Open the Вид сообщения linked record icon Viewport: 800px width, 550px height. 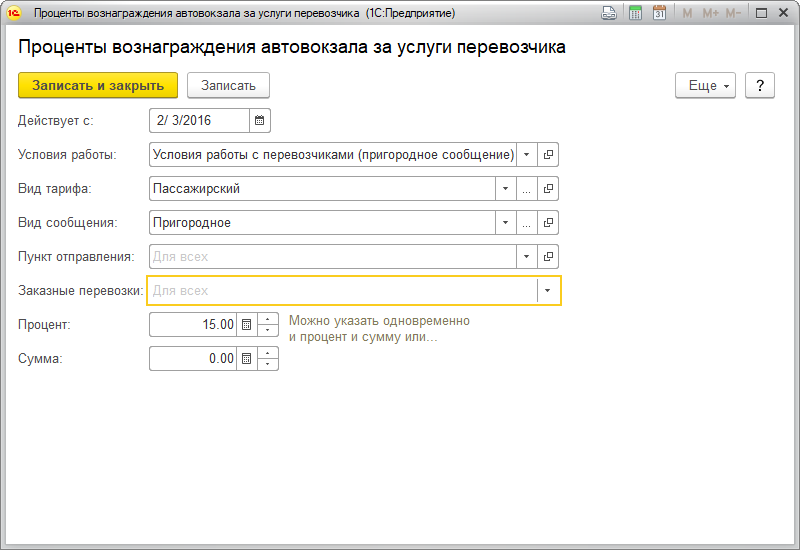click(x=548, y=223)
